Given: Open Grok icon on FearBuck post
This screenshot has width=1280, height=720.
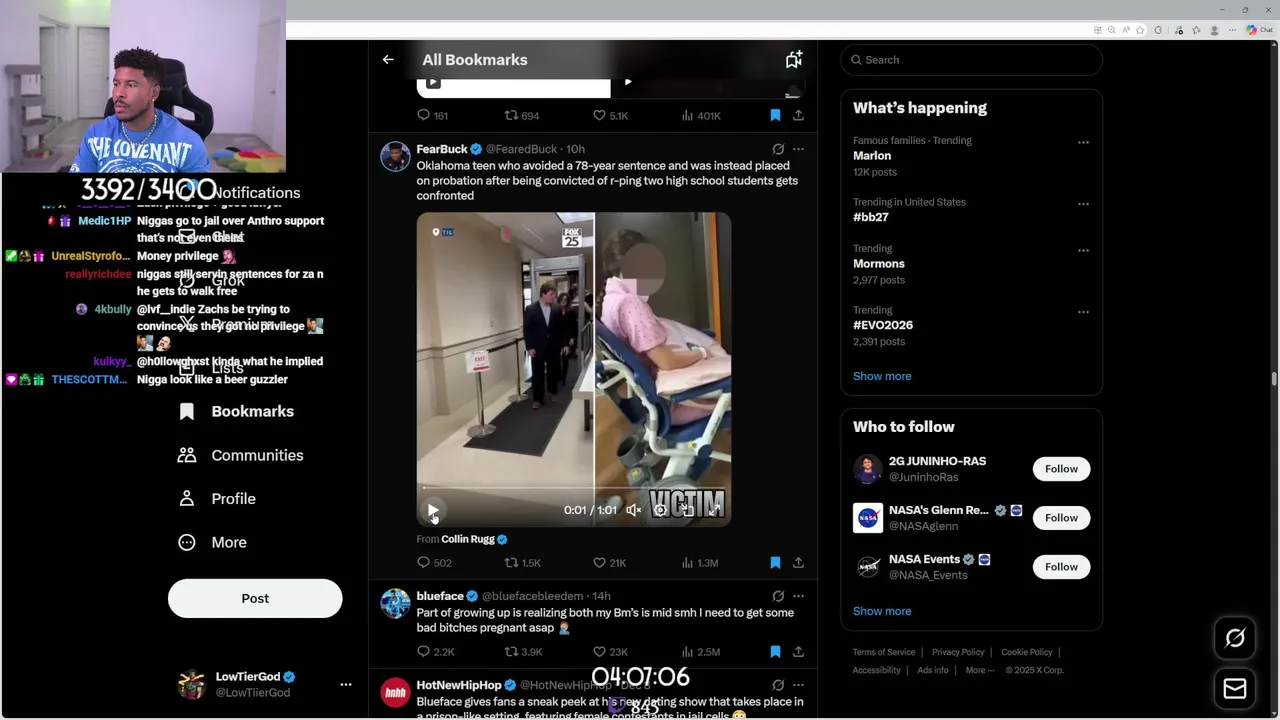Looking at the screenshot, I should [x=778, y=149].
